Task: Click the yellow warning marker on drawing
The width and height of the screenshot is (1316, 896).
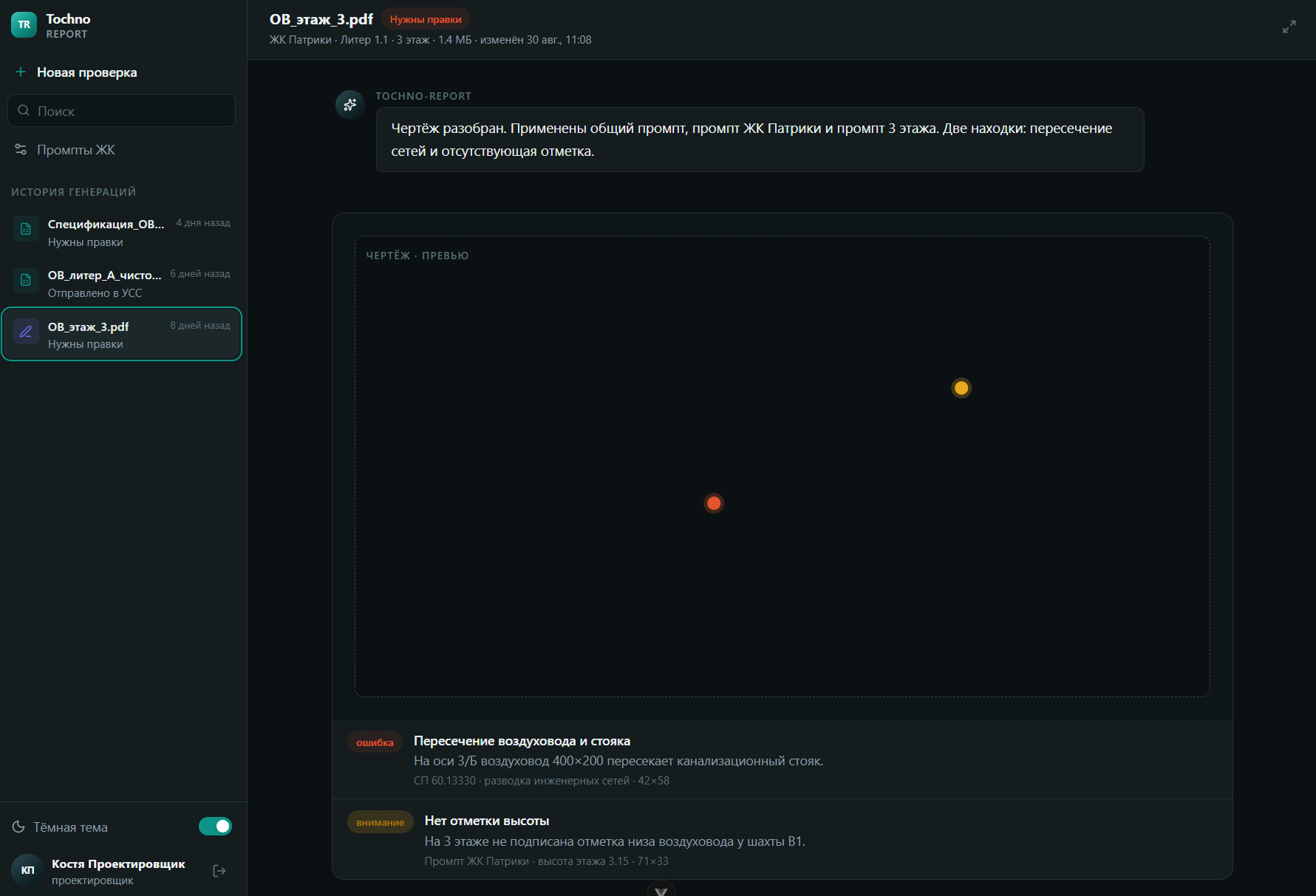Action: pyautogui.click(x=961, y=388)
